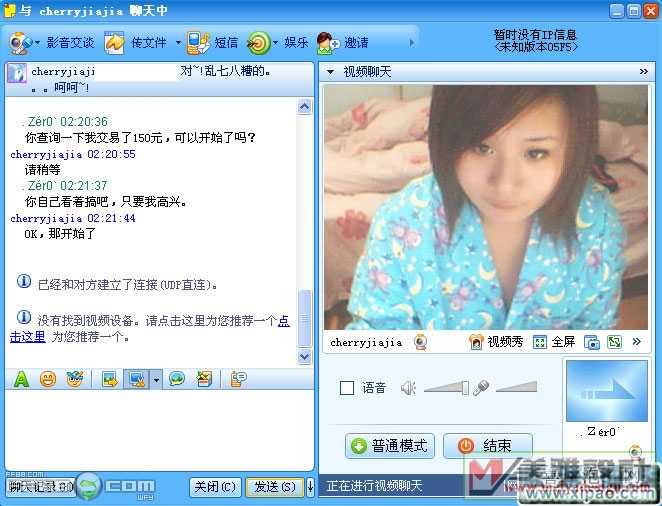
Task: Click the 结束 end video button
Action: (488, 446)
